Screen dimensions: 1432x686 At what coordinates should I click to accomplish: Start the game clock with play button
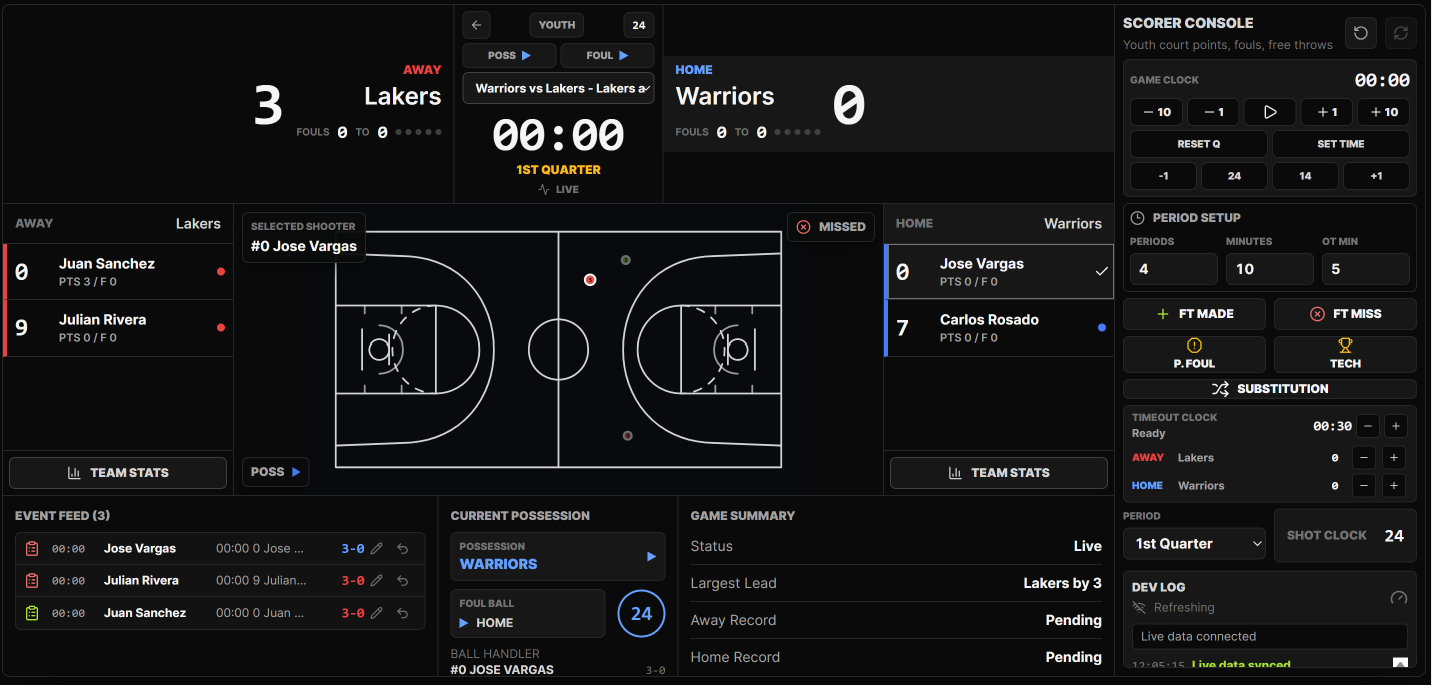pyautogui.click(x=1270, y=112)
